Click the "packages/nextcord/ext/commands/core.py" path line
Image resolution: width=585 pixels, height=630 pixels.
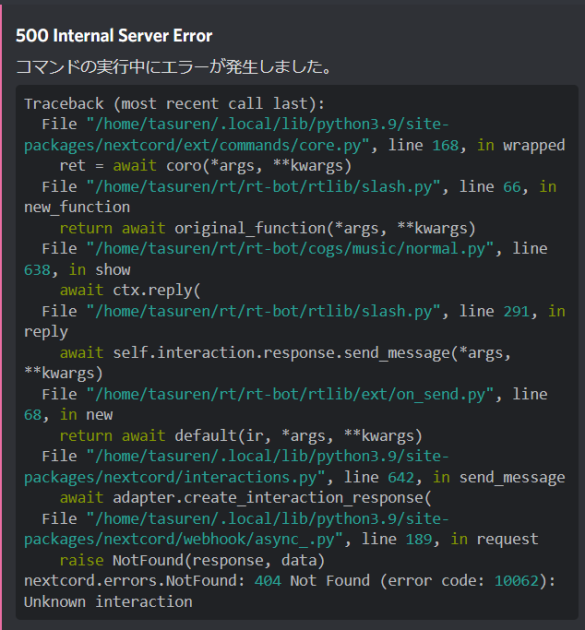click(295, 145)
